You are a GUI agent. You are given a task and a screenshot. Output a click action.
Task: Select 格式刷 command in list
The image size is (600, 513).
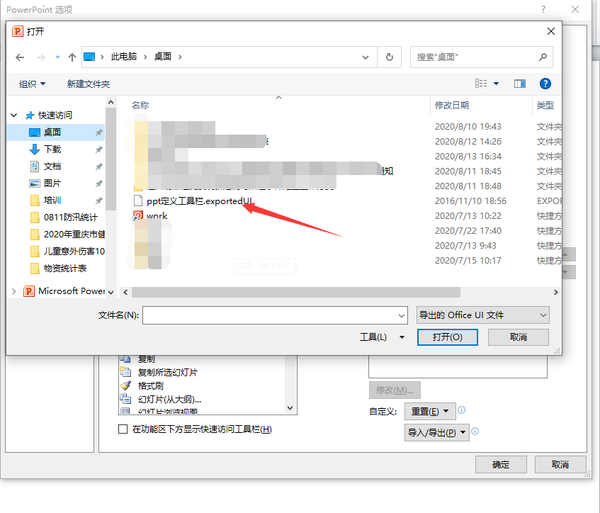tap(151, 386)
